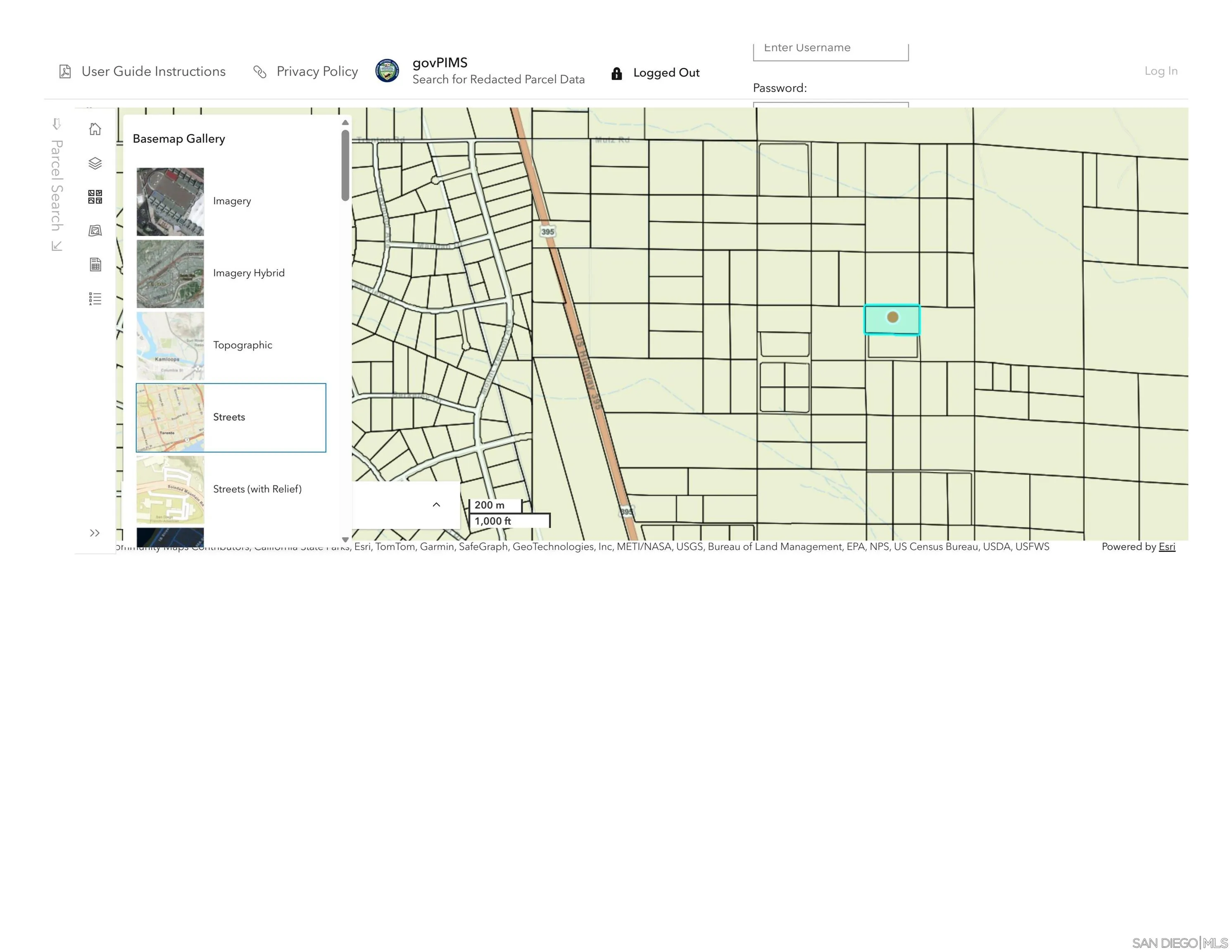Screen dimensions: 1232x952
Task: Open the Layers panel icon
Action: tap(95, 163)
